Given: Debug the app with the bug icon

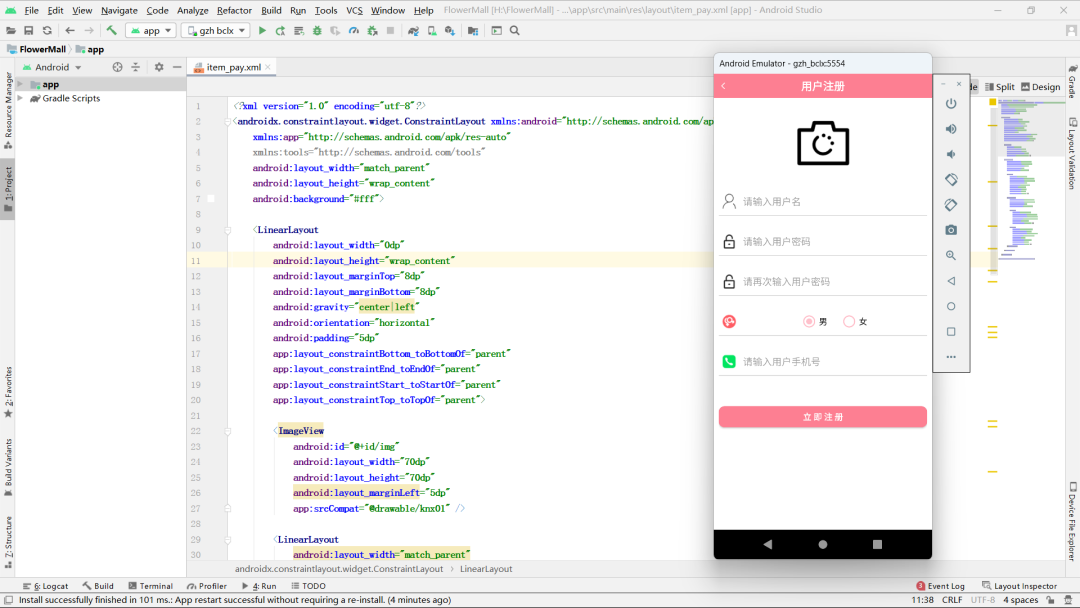Looking at the screenshot, I should click(x=317, y=31).
